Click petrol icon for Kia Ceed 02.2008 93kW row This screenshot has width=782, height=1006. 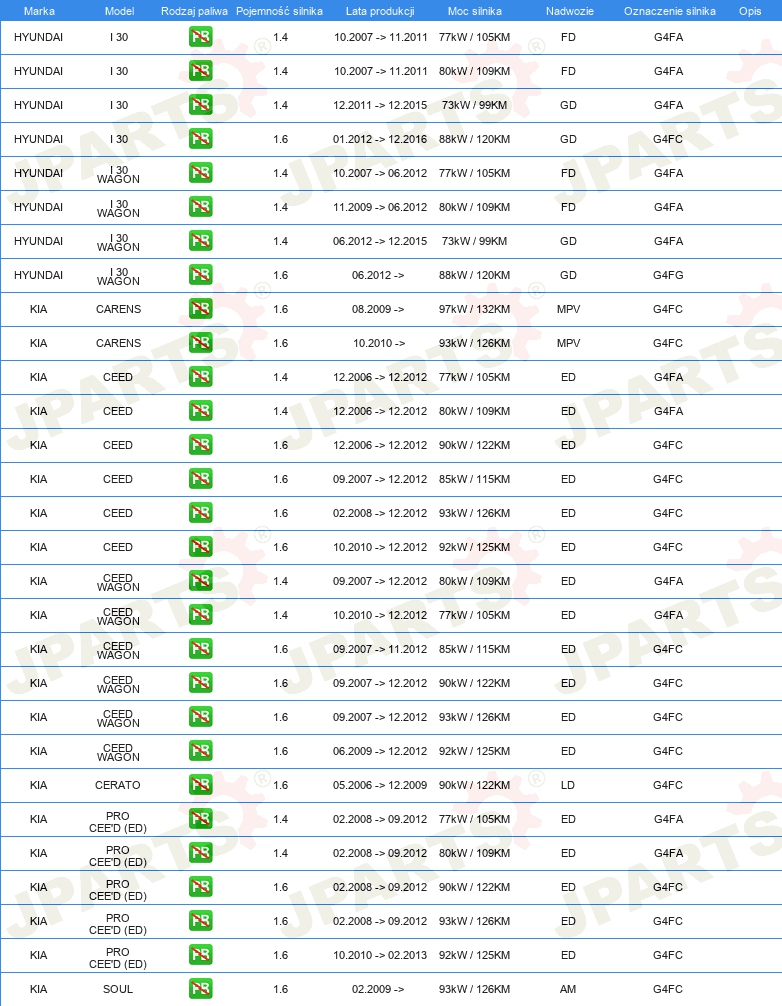click(x=201, y=513)
